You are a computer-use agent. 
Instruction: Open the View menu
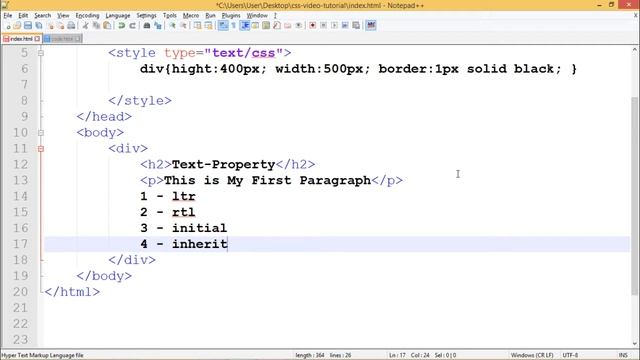click(63, 16)
